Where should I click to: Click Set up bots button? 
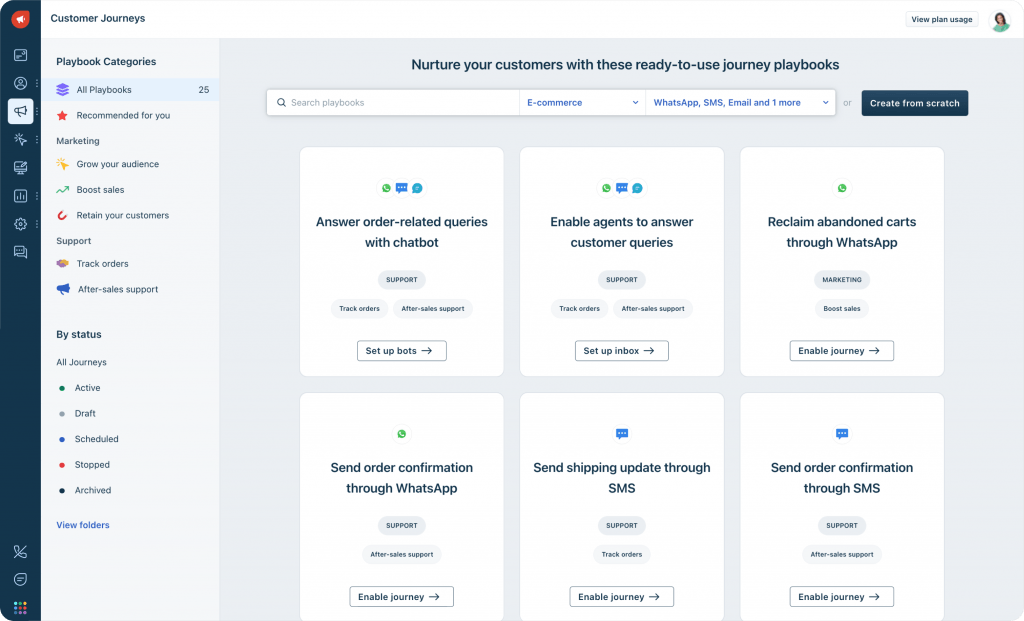pos(401,351)
